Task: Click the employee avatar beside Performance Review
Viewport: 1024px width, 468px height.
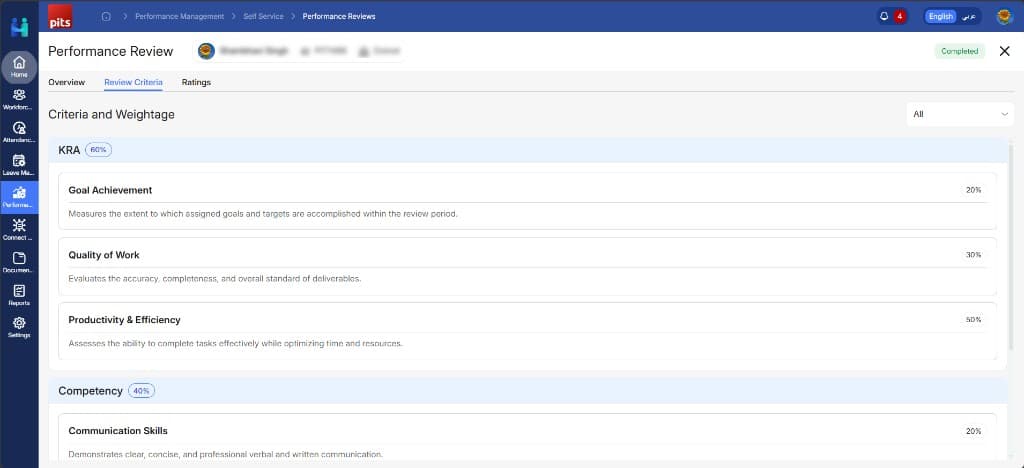Action: click(206, 51)
